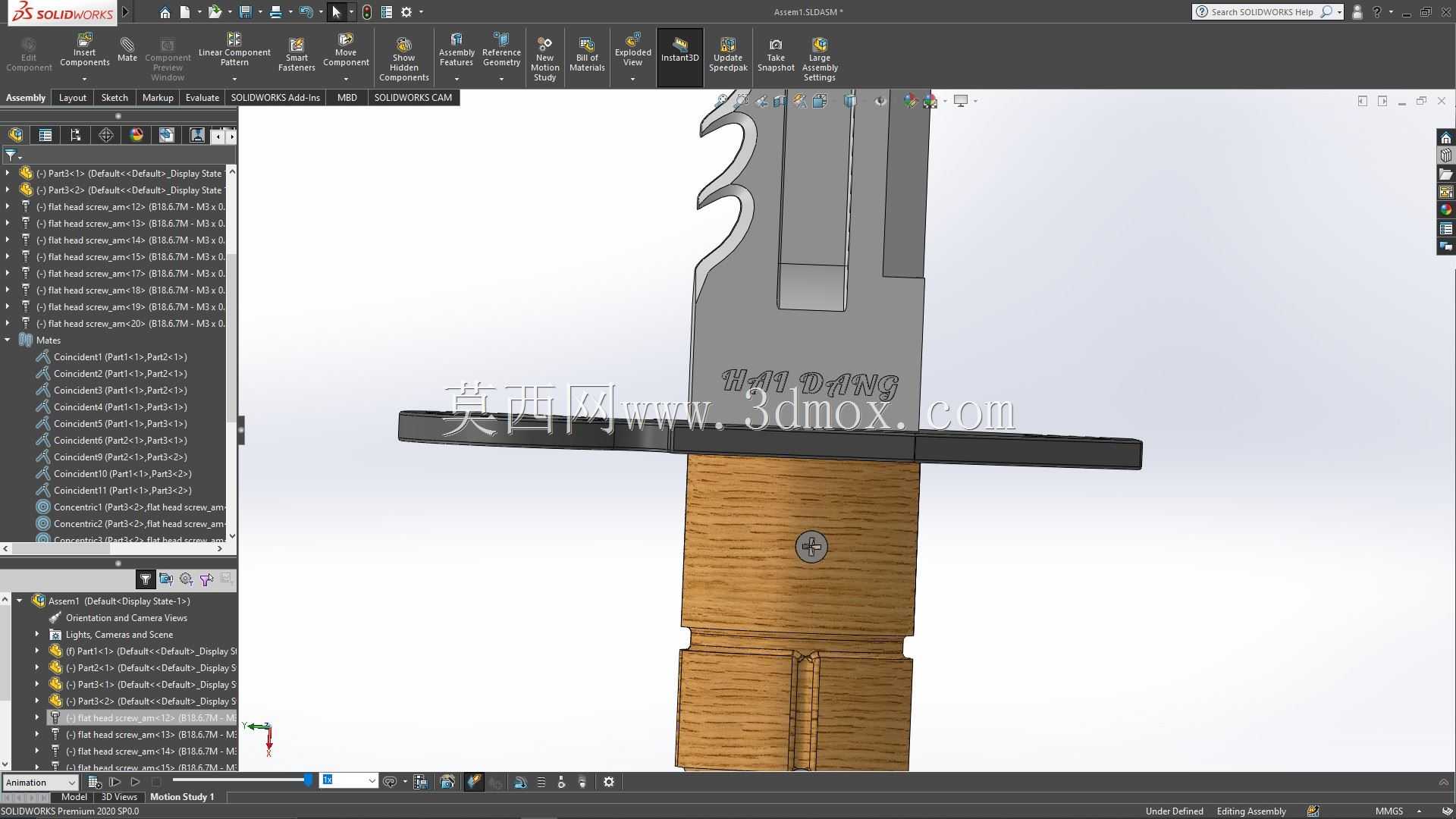
Task: Click Update Speedpak
Action: [x=728, y=55]
